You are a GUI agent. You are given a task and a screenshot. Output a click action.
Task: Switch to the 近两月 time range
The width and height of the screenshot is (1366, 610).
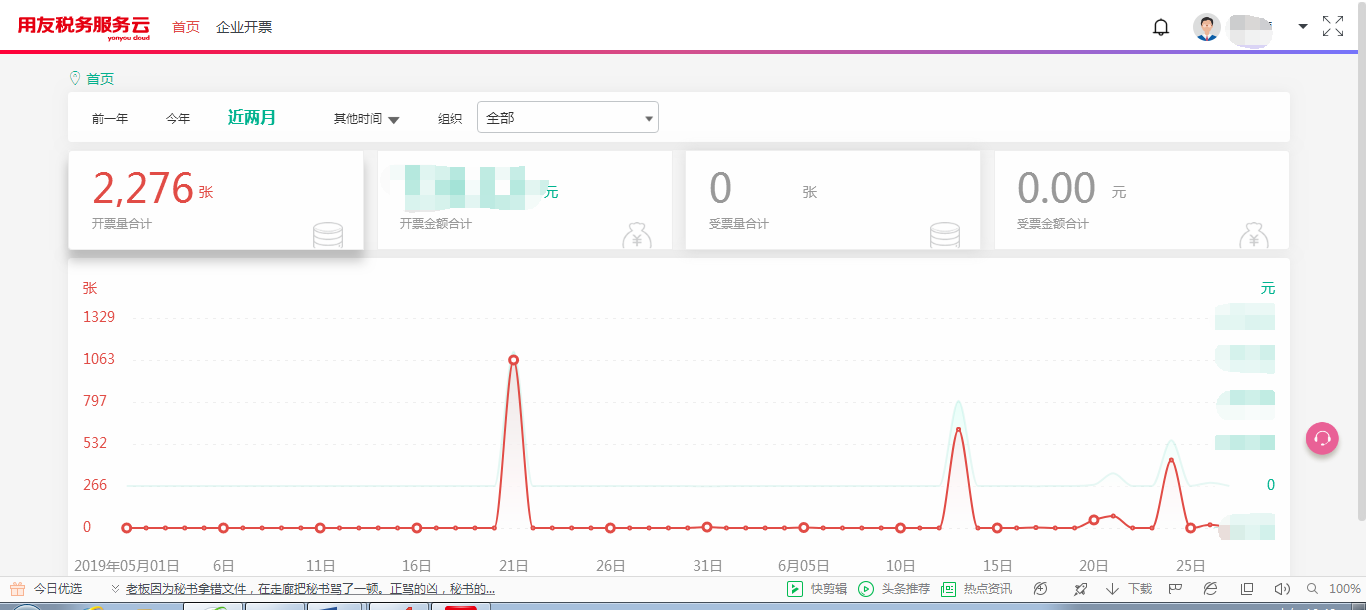(252, 118)
